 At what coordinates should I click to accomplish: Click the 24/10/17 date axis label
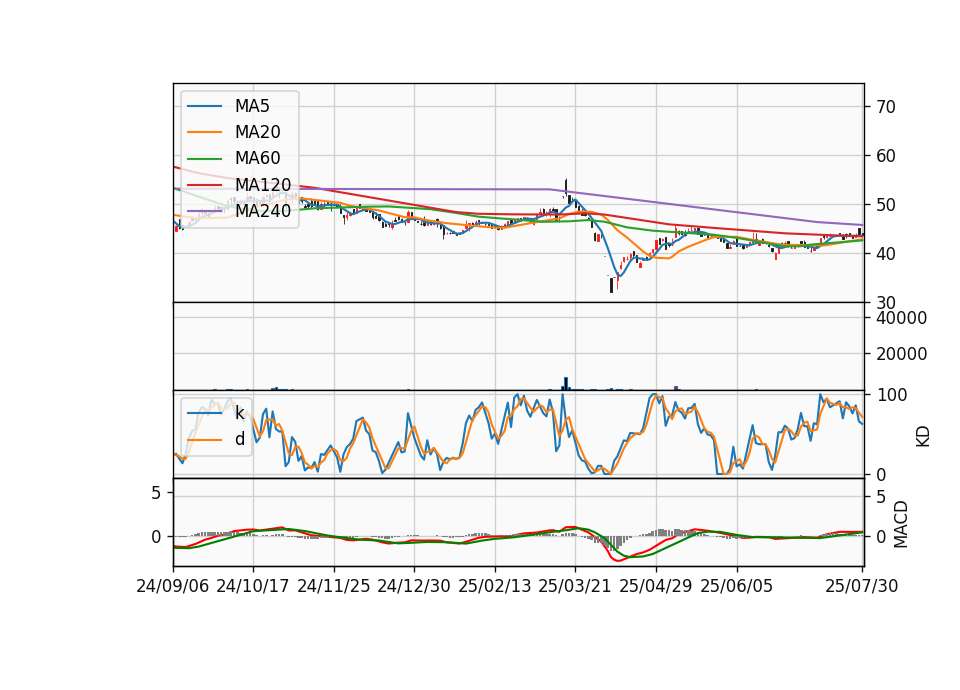click(x=253, y=586)
